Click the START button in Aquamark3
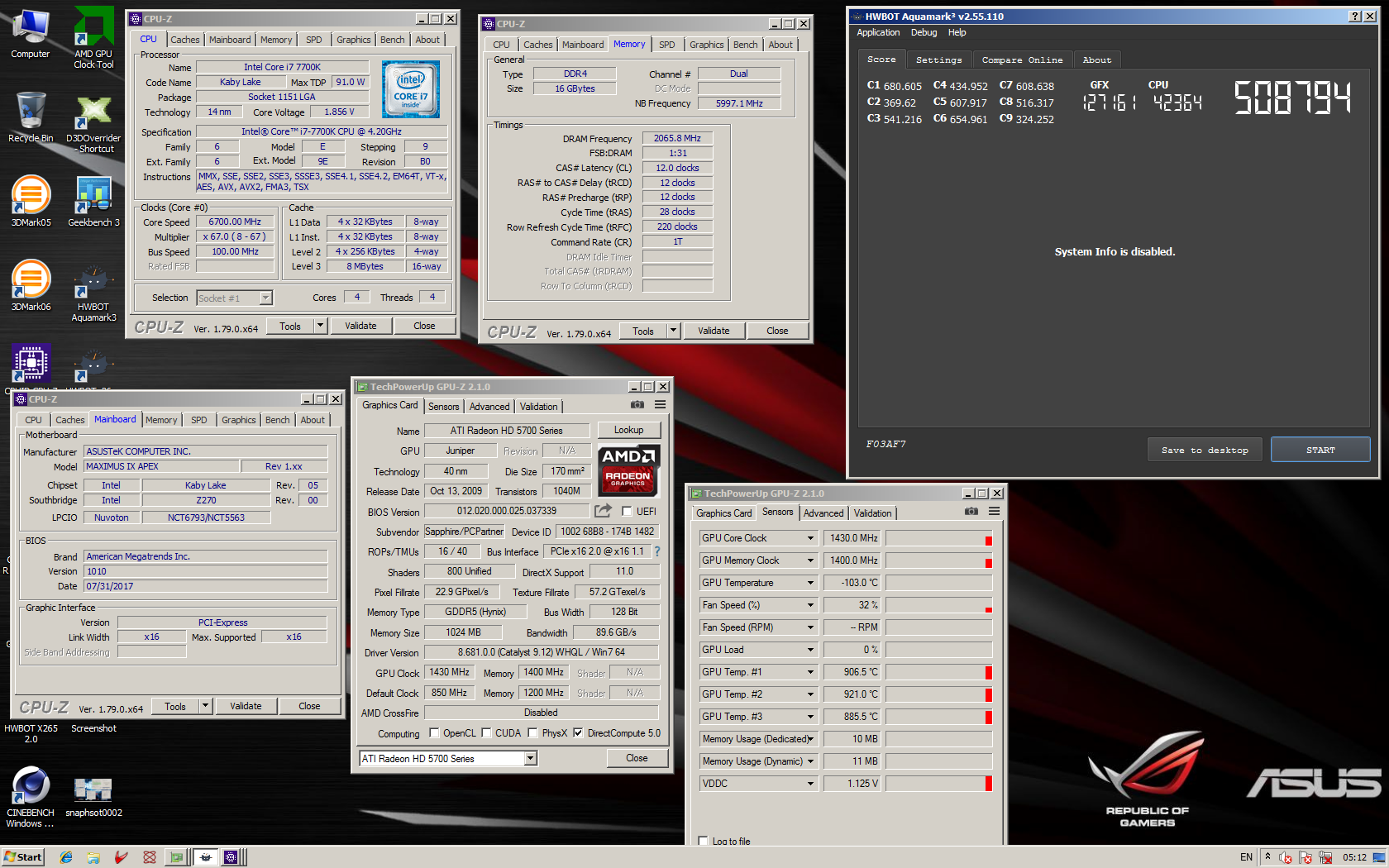This screenshot has width=1389, height=868. point(1320,450)
